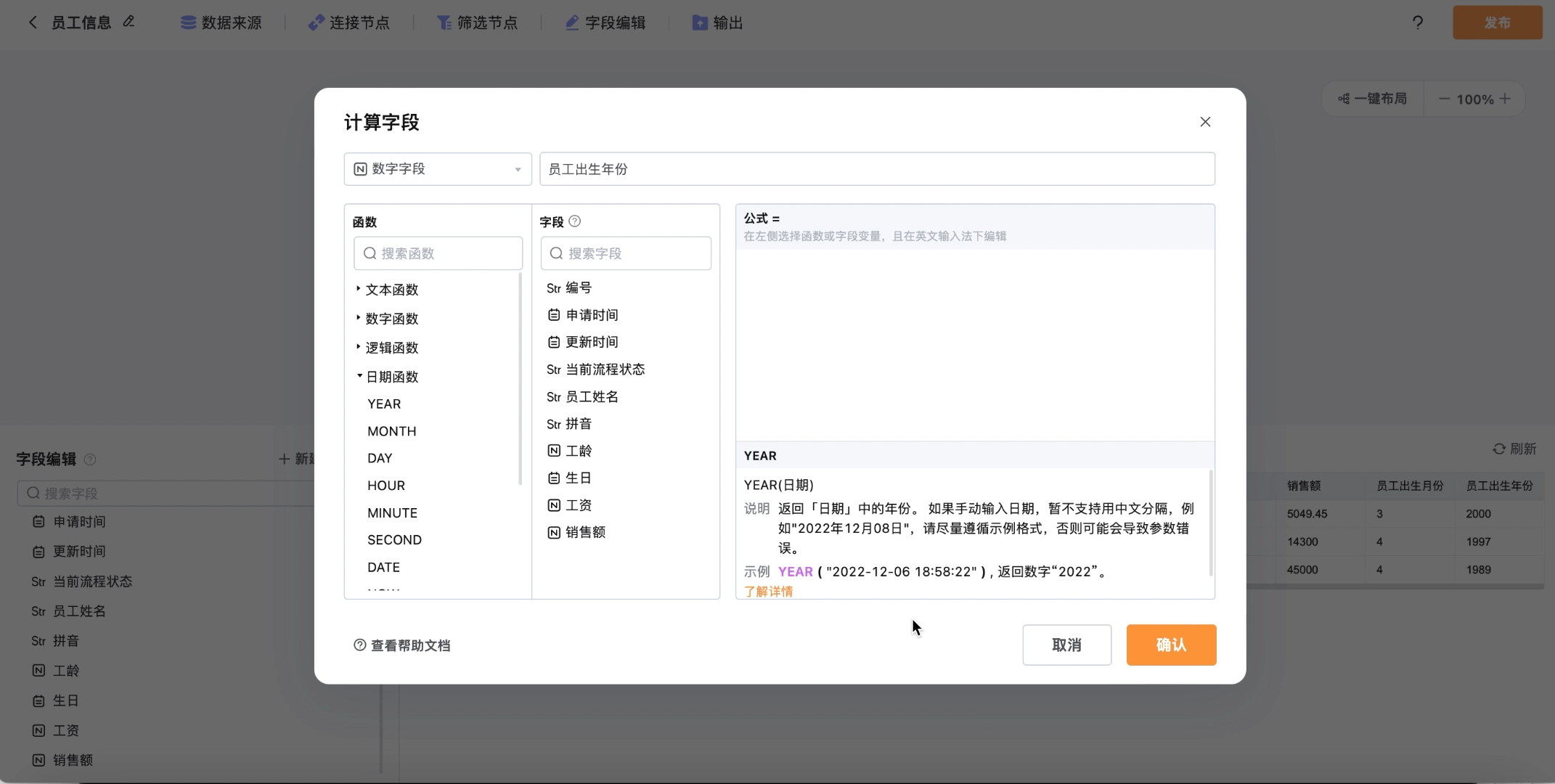The width and height of the screenshot is (1555, 784).
Task: Open 查看帮助文档 help link
Action: pyautogui.click(x=402, y=645)
